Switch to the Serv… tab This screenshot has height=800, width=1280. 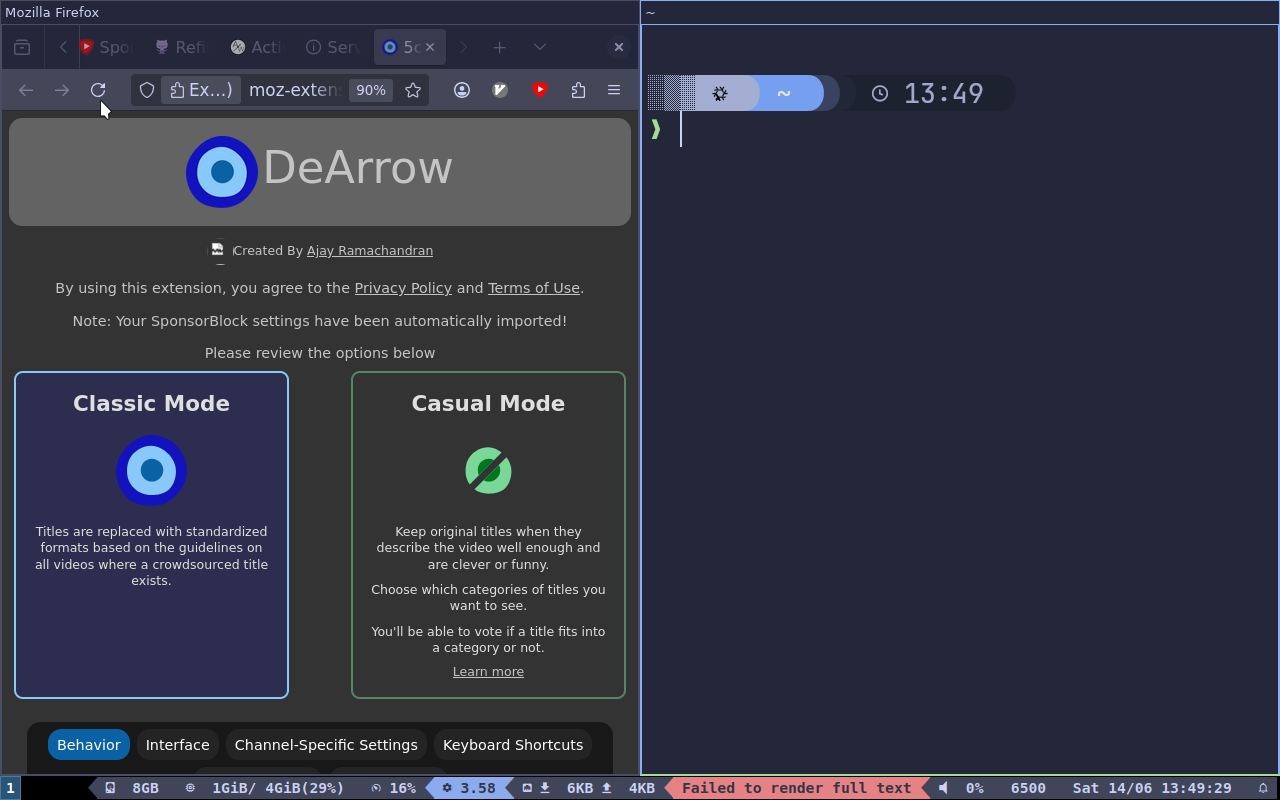[332, 47]
